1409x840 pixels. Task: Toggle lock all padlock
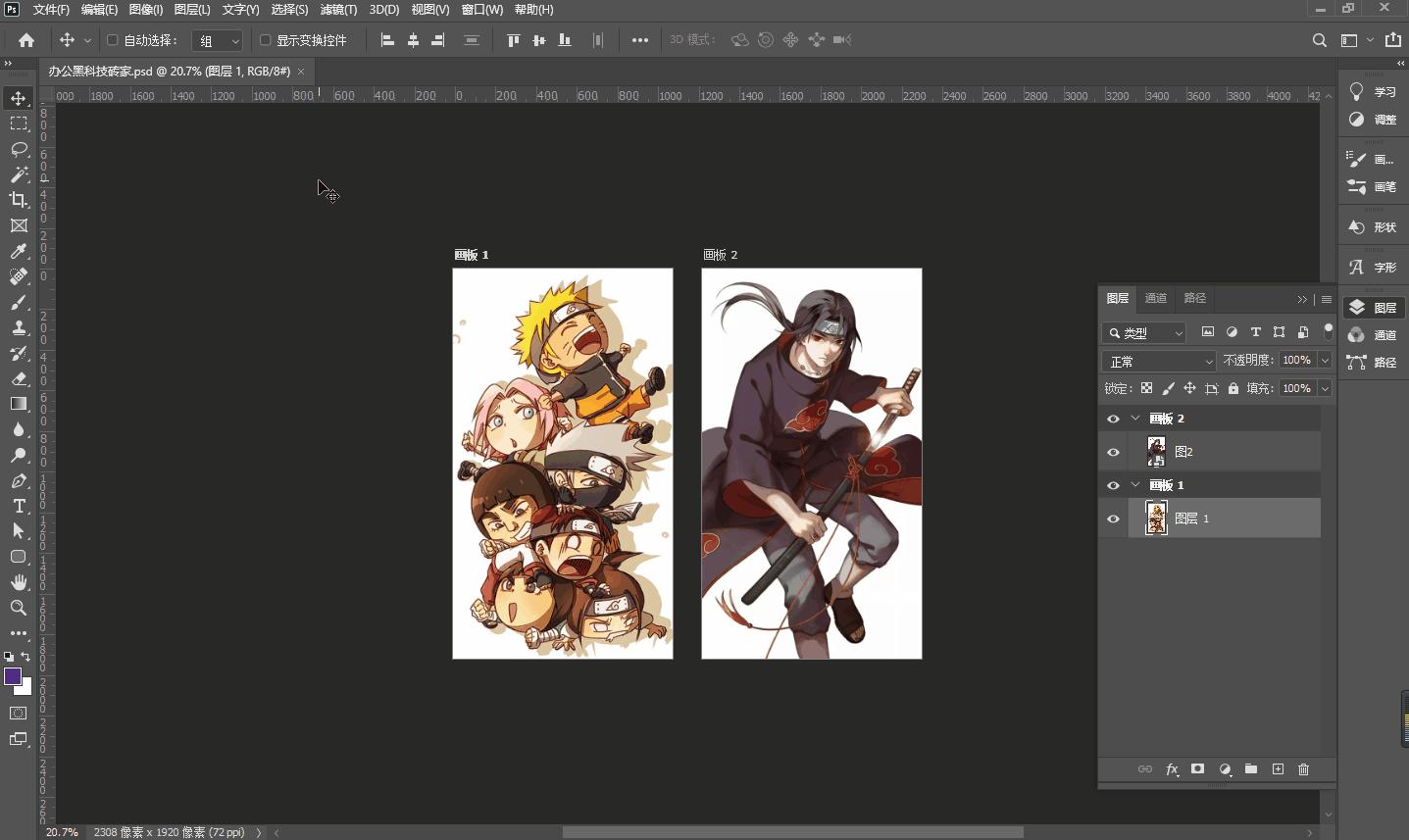1233,388
